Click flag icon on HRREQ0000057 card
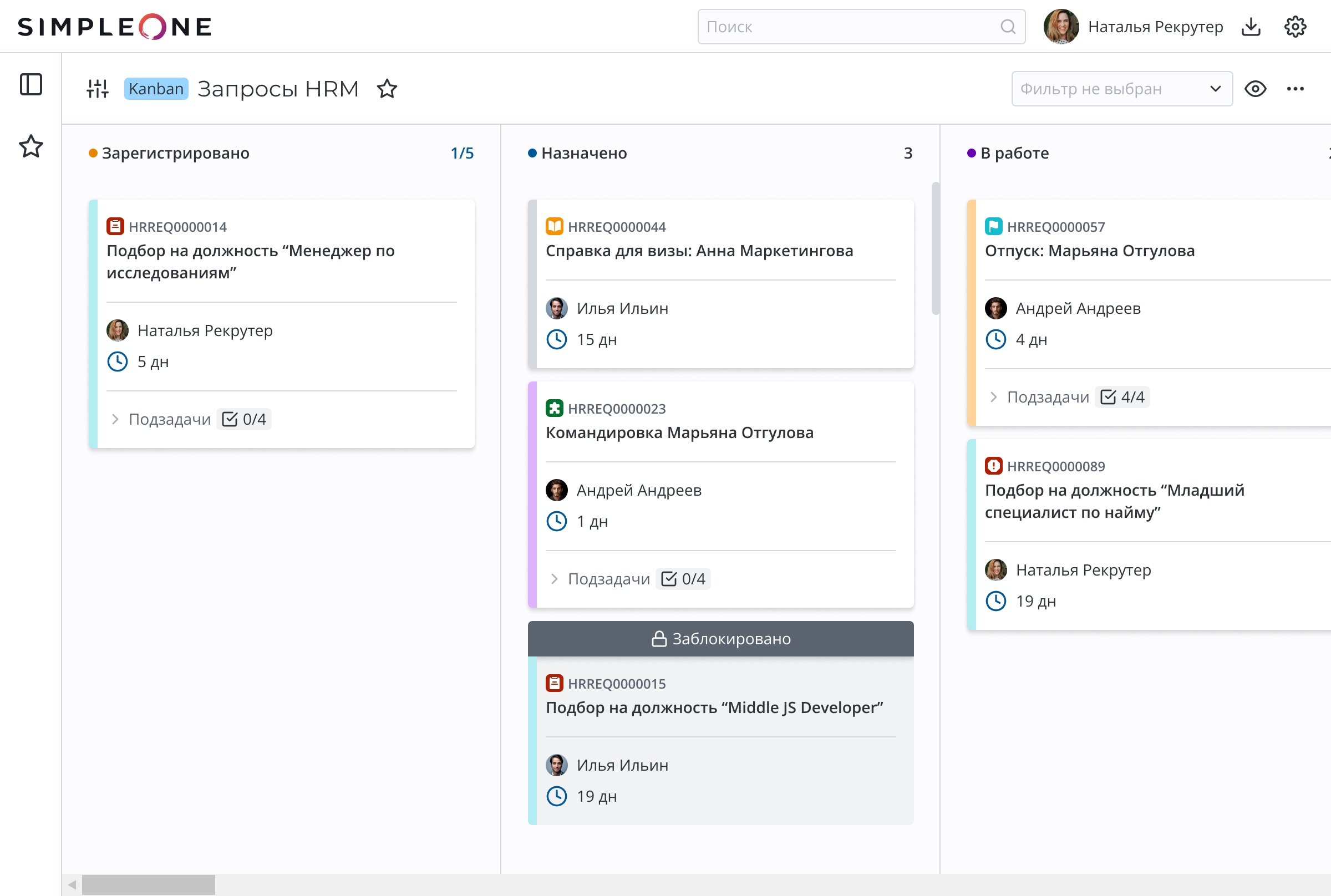The image size is (1331, 896). click(993, 227)
